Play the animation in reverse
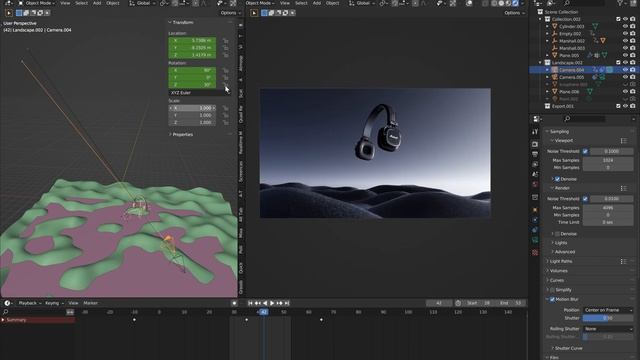The image size is (640, 360). coord(265,303)
